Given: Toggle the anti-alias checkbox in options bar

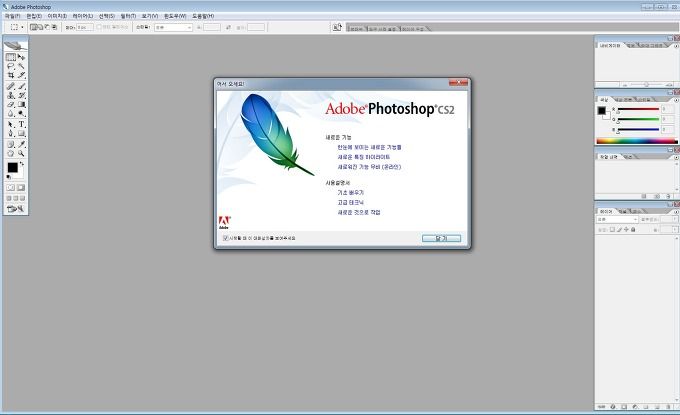Looking at the screenshot, I should pyautogui.click(x=99, y=27).
